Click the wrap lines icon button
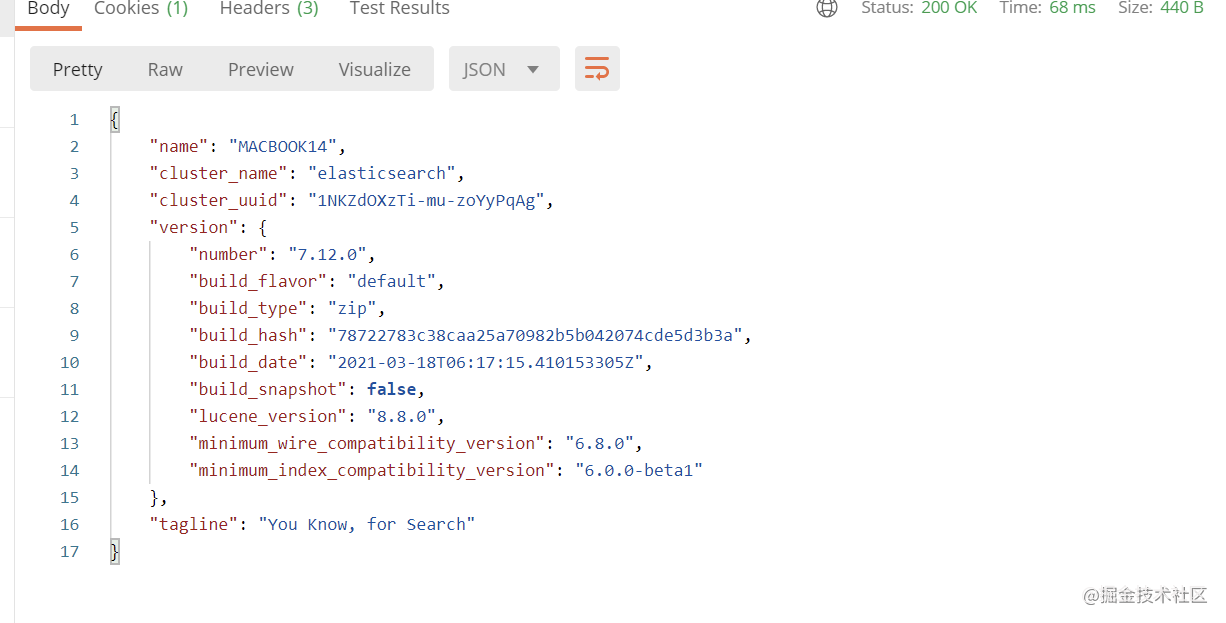1226x623 pixels. pos(597,69)
